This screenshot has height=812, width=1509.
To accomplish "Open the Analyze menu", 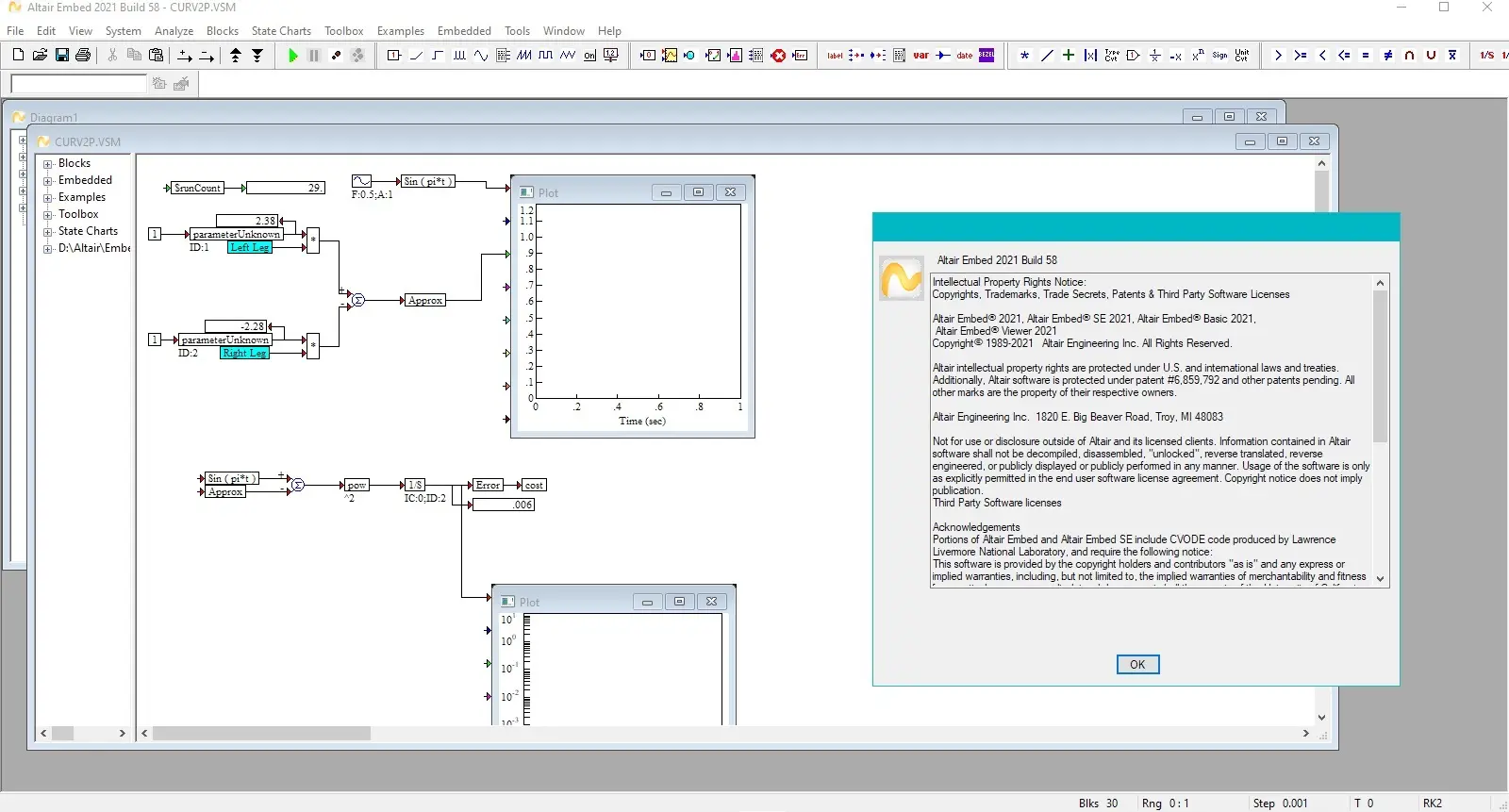I will click(174, 31).
